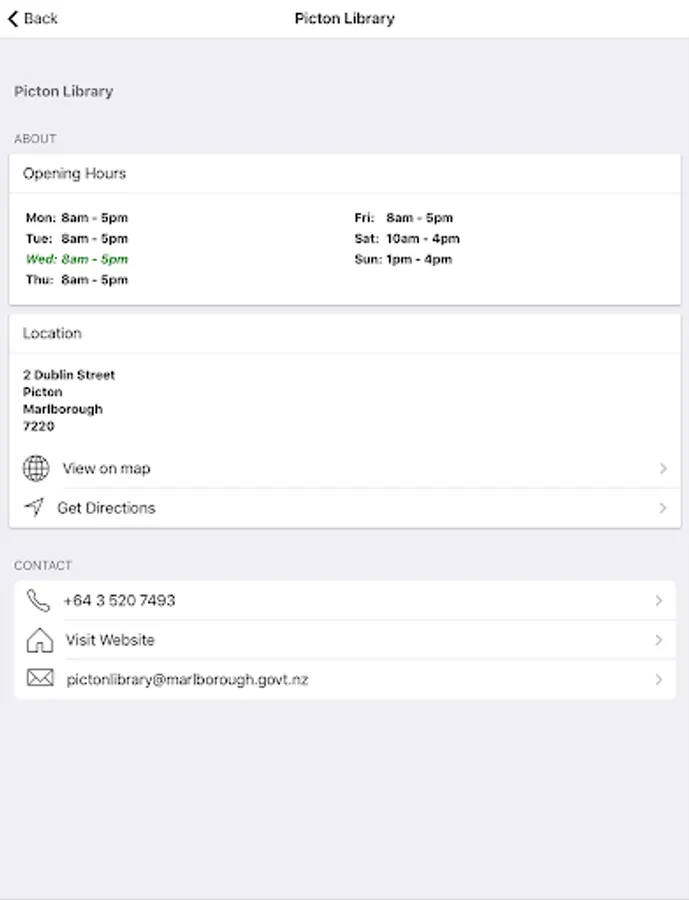The image size is (689, 900).
Task: Open View on map chevron
Action: click(x=662, y=468)
